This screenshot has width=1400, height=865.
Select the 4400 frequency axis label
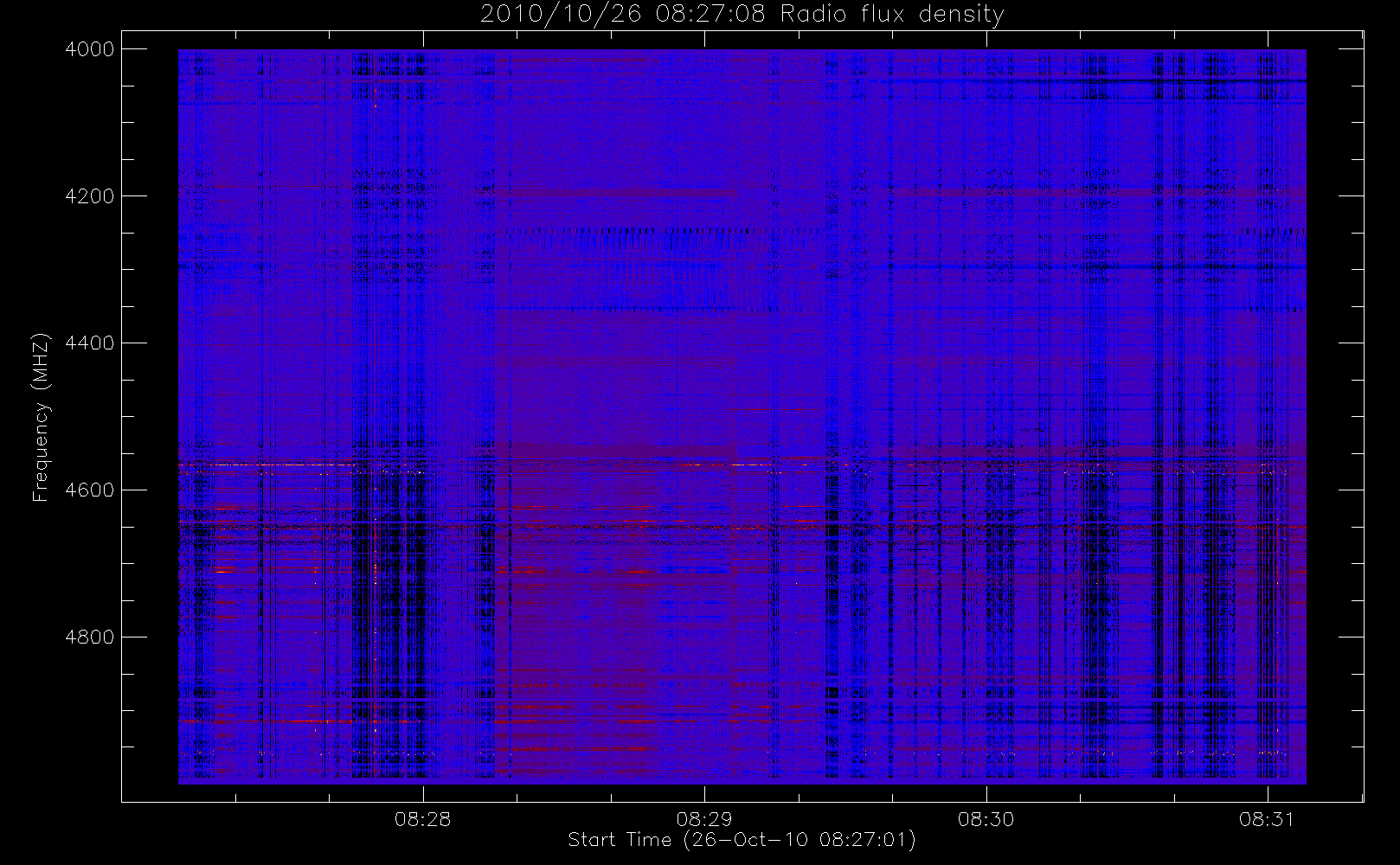coord(90,343)
